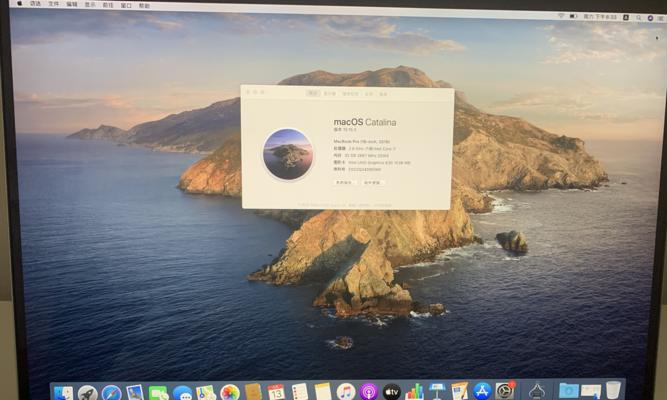Viewport: 667px width, 400px height.
Task: Close the About This Mac window
Action: tap(248, 92)
